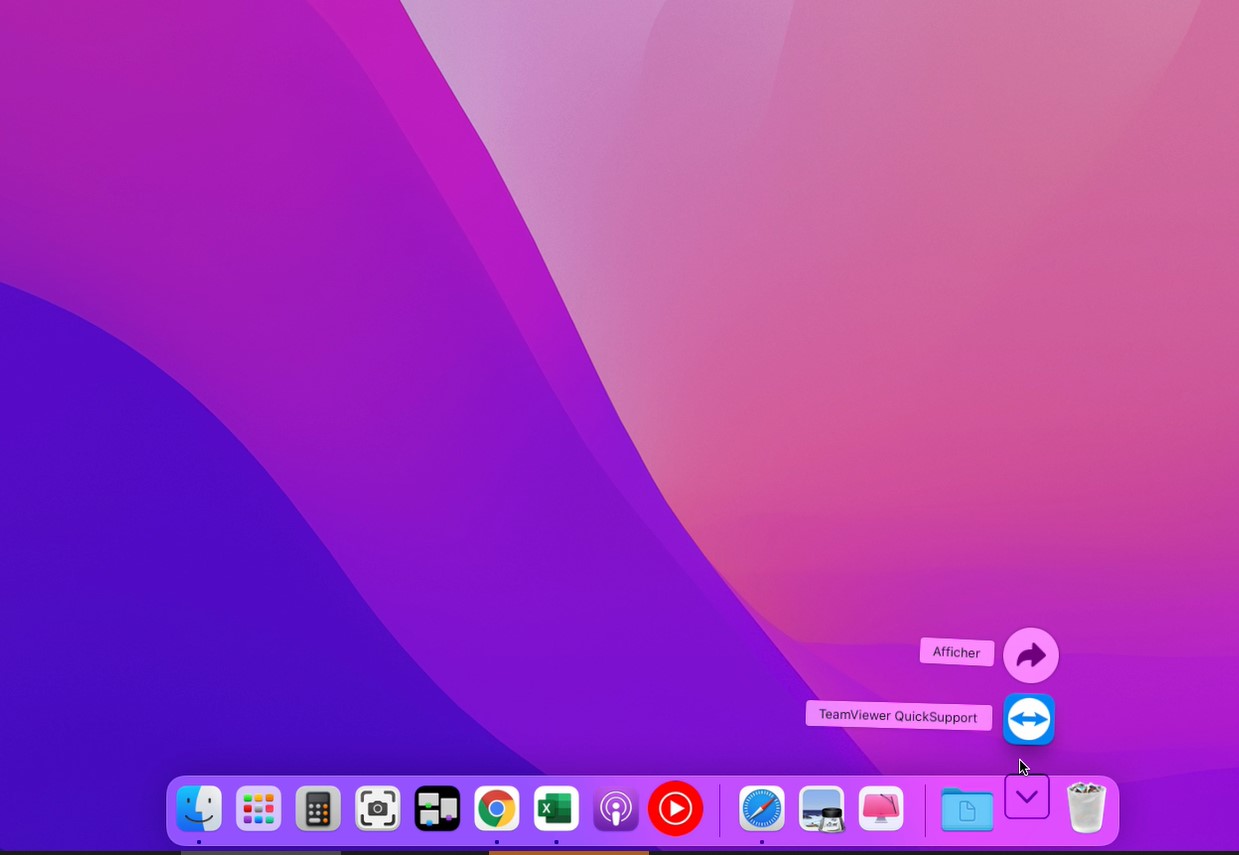This screenshot has height=855, width=1239.
Task: Click the curved arrow Afficher button
Action: (x=1031, y=655)
